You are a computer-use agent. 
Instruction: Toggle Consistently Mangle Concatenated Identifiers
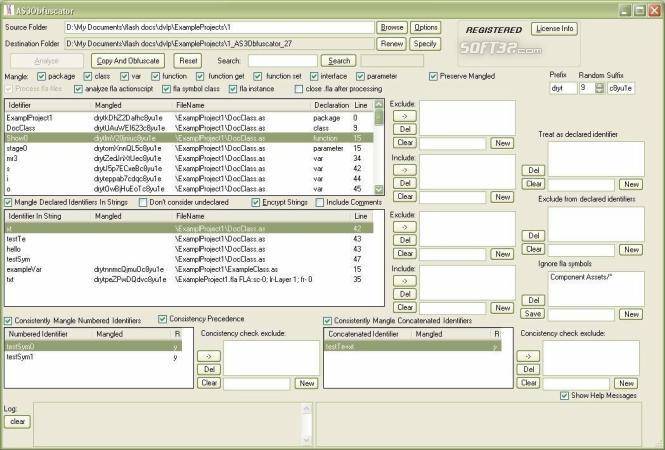[x=327, y=321]
